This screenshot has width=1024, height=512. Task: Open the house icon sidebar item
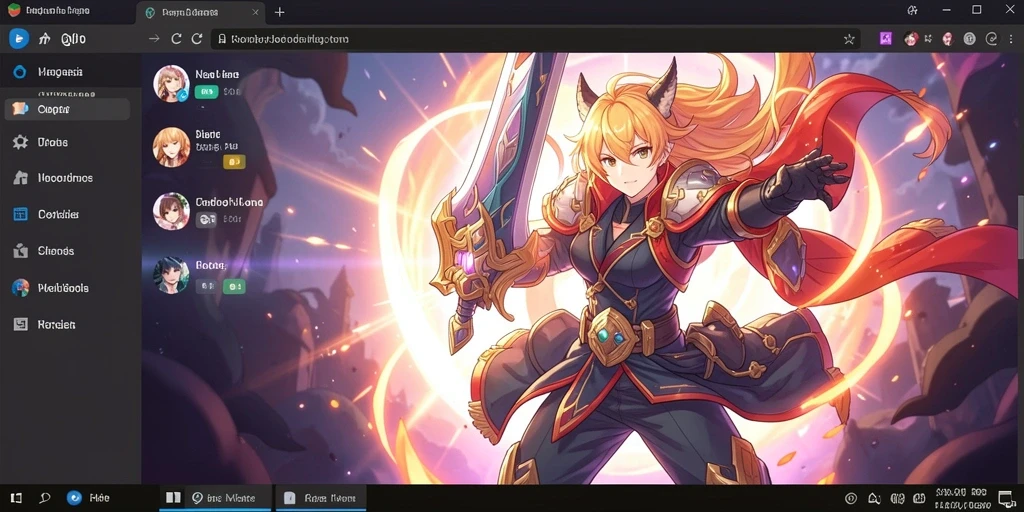click(20, 178)
